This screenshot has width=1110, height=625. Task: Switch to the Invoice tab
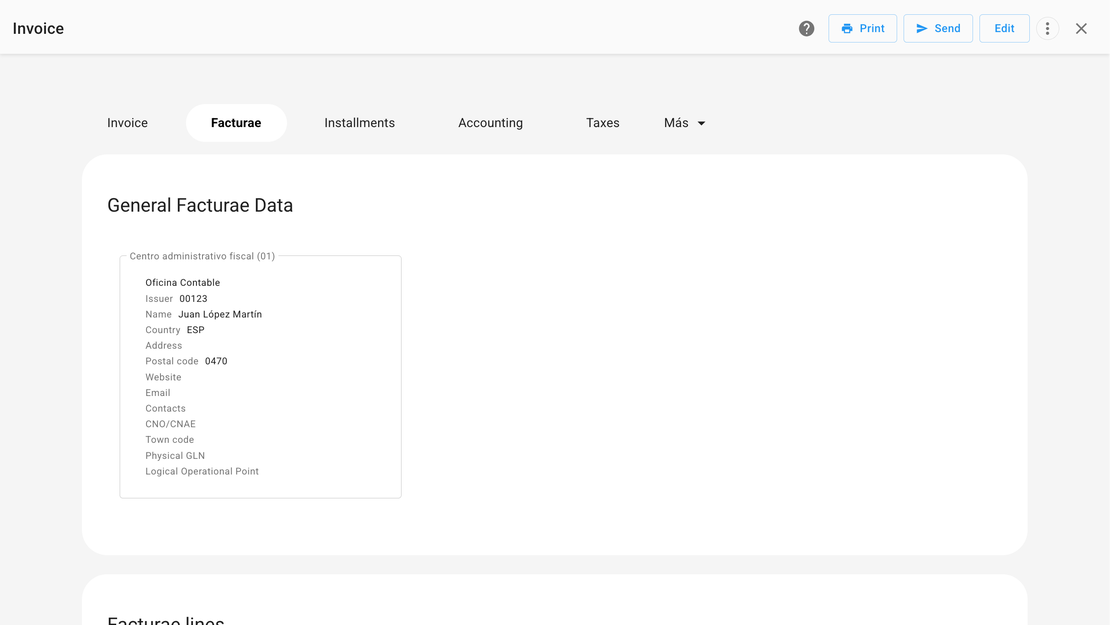tap(127, 123)
